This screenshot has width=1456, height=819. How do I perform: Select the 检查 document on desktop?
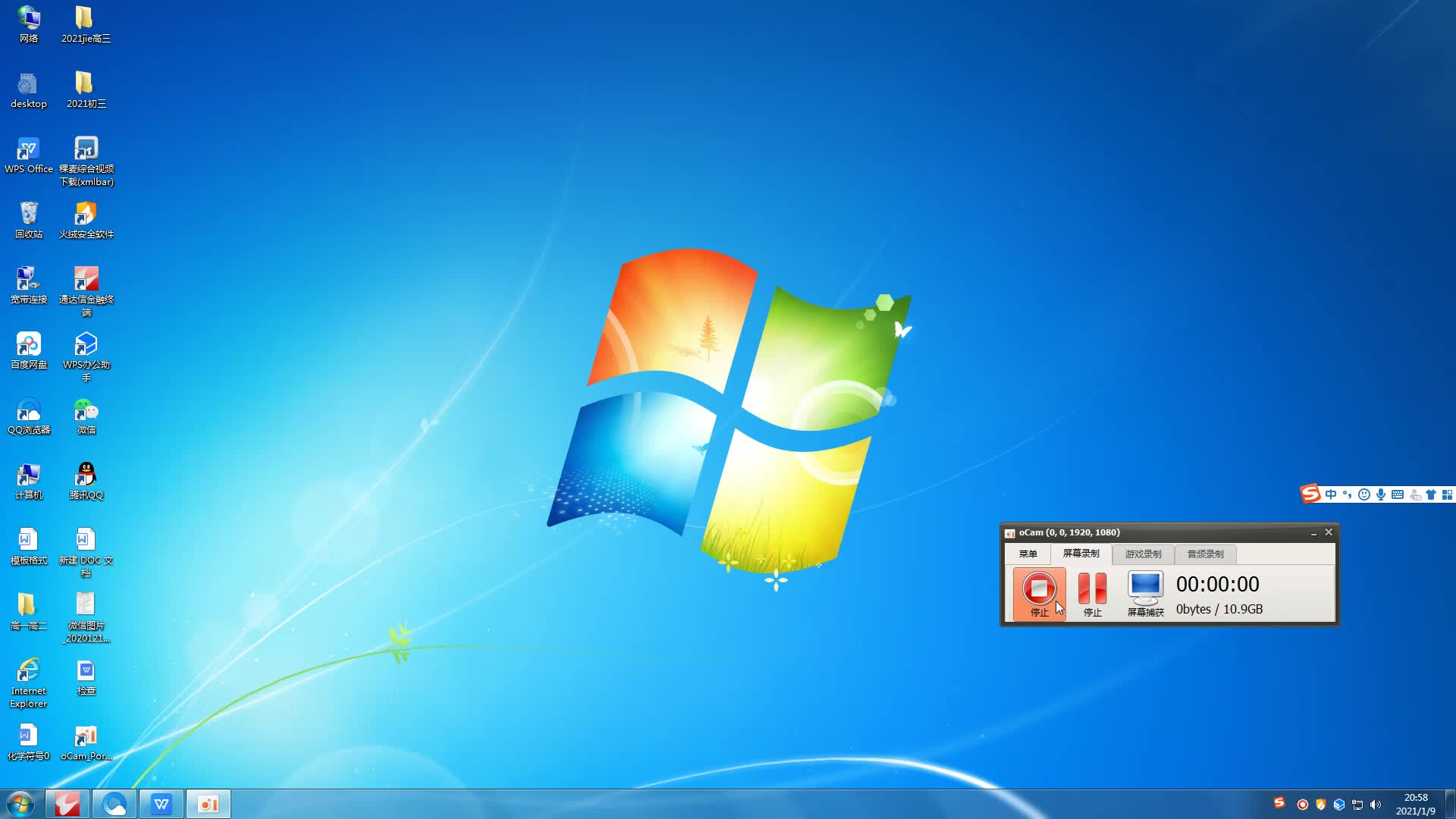pyautogui.click(x=86, y=677)
